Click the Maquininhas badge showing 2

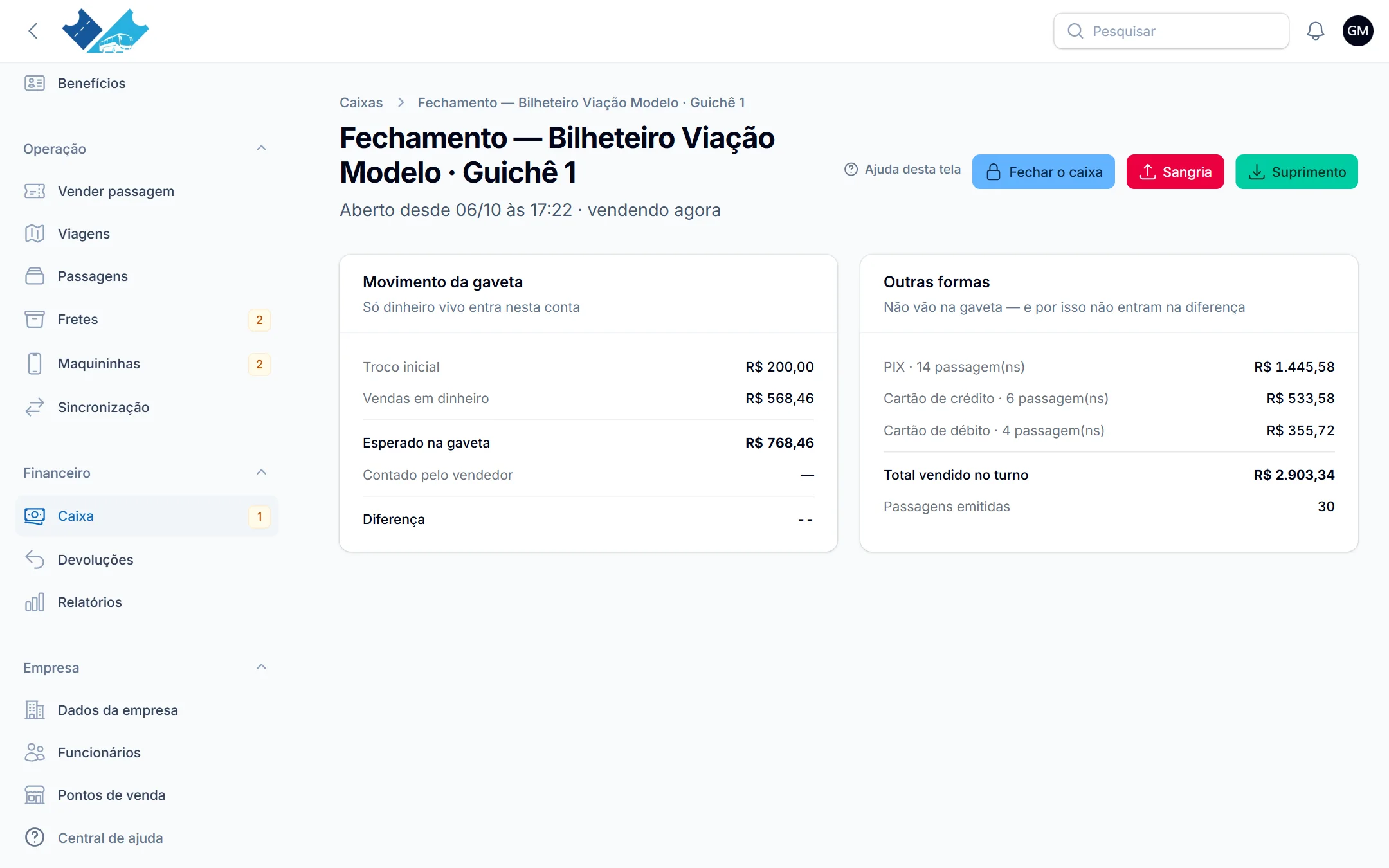click(259, 364)
